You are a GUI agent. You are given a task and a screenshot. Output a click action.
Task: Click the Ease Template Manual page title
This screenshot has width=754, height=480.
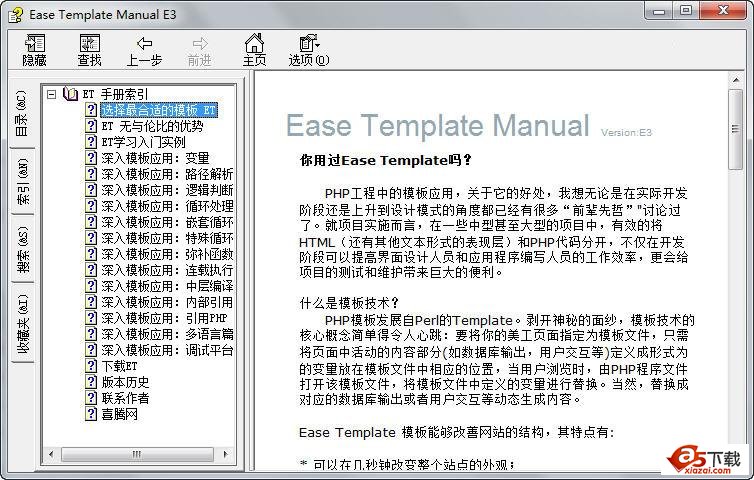[x=438, y=126]
